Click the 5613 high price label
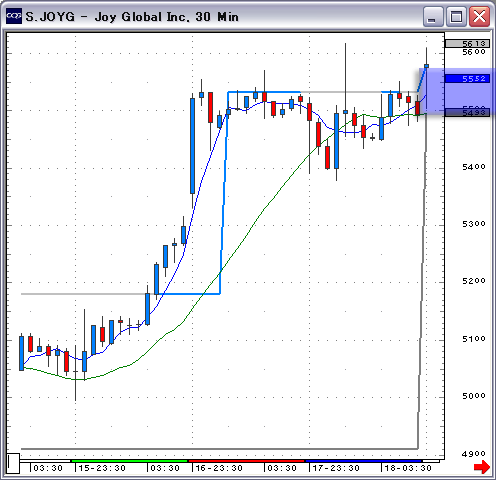This screenshot has height=480, width=496. click(x=467, y=44)
